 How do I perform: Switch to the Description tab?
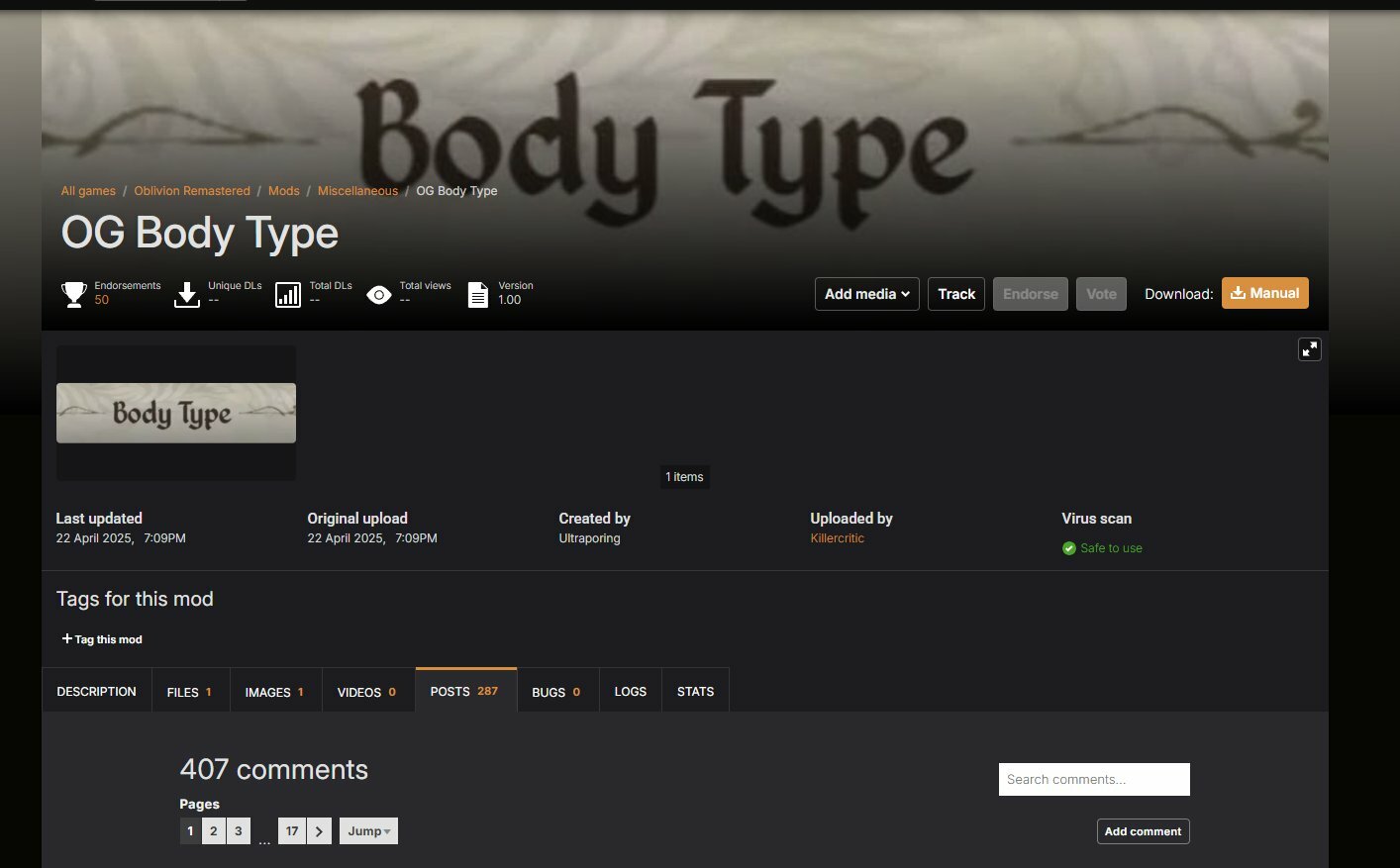tap(96, 692)
